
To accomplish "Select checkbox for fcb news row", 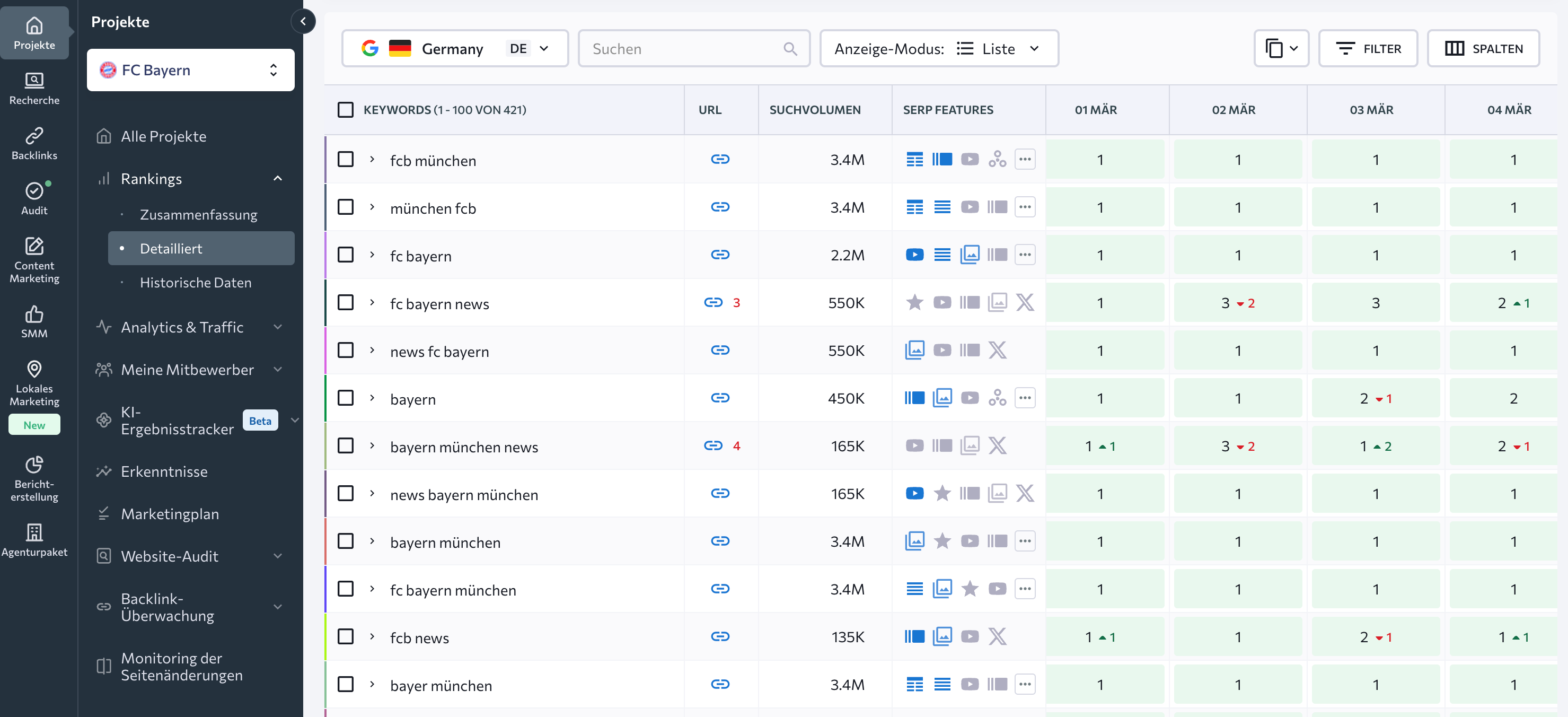I will [345, 636].
